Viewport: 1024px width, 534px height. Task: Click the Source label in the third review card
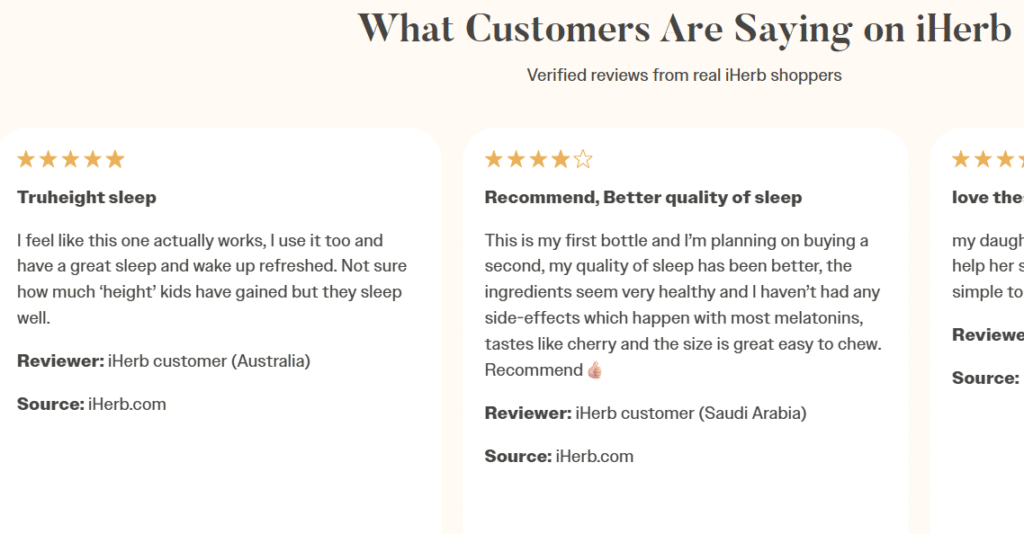(985, 378)
